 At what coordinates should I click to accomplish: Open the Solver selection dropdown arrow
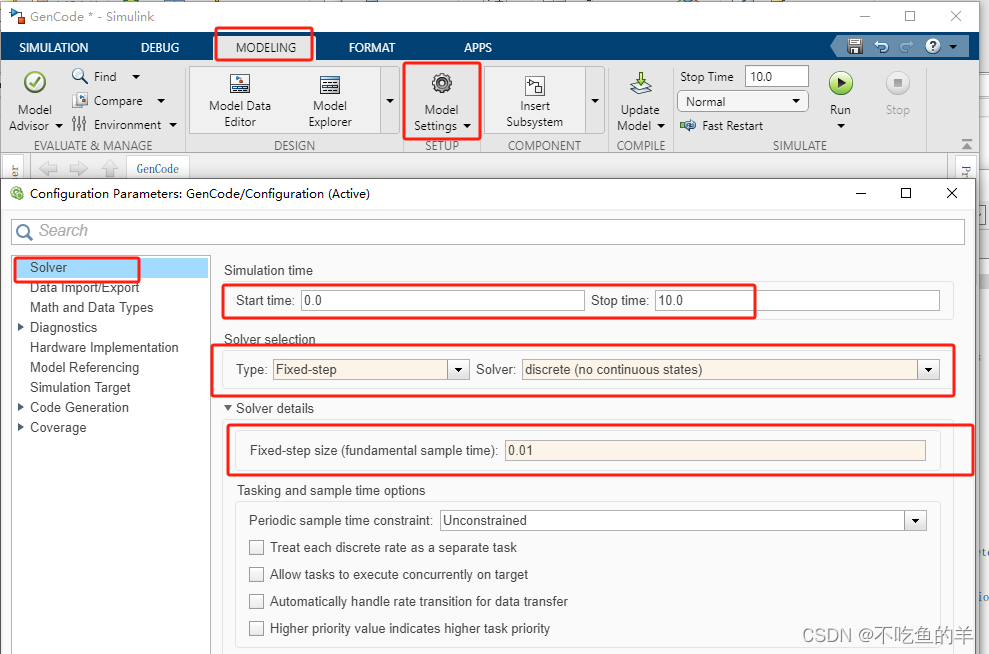[928, 370]
